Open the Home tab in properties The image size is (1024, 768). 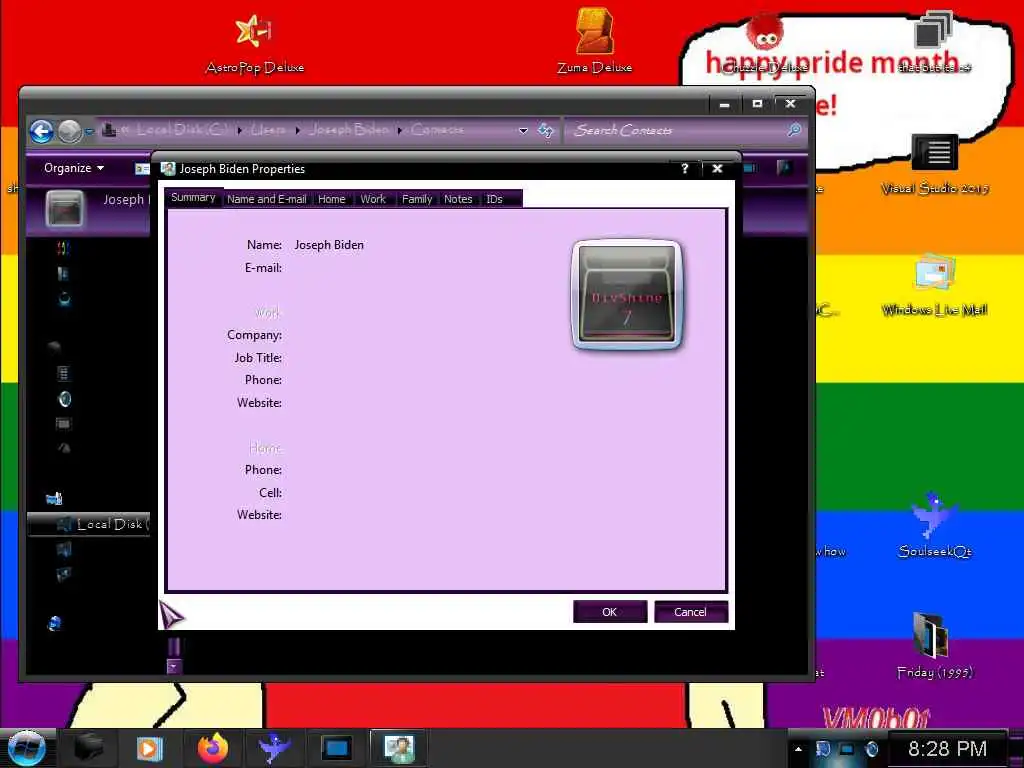tap(332, 199)
